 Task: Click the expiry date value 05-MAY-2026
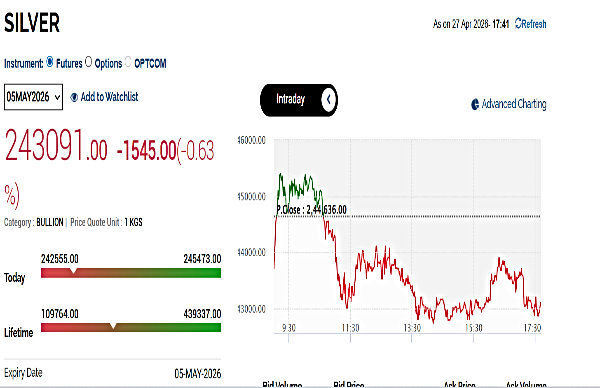tap(197, 373)
